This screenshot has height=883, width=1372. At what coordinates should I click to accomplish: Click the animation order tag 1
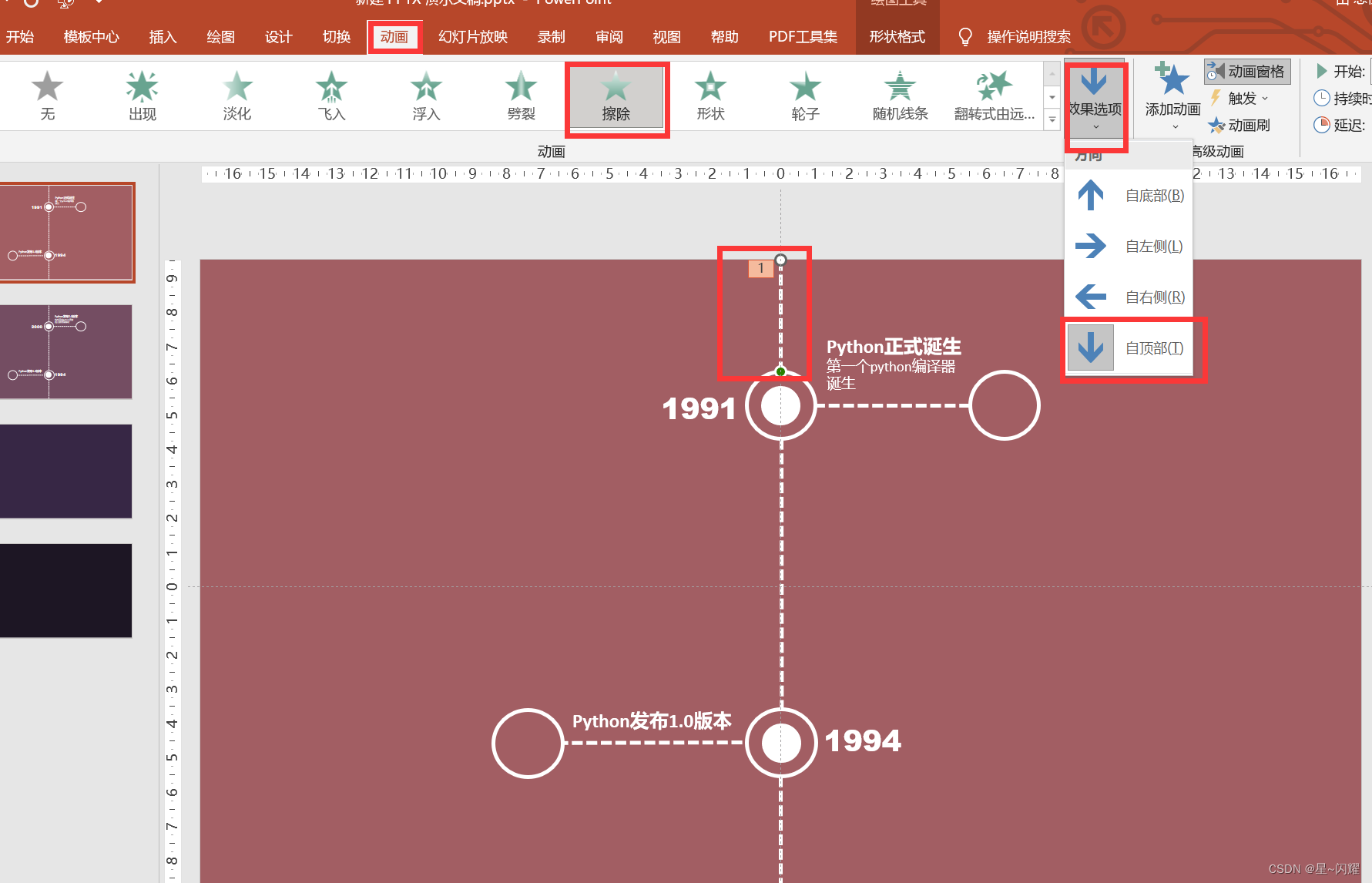pyautogui.click(x=760, y=268)
